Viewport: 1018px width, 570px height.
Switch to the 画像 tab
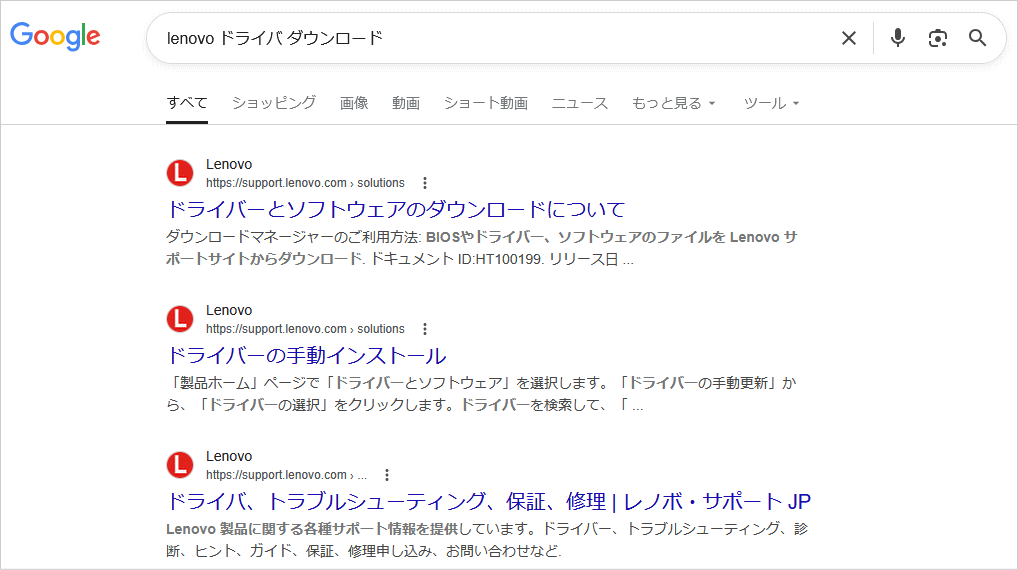(x=354, y=103)
